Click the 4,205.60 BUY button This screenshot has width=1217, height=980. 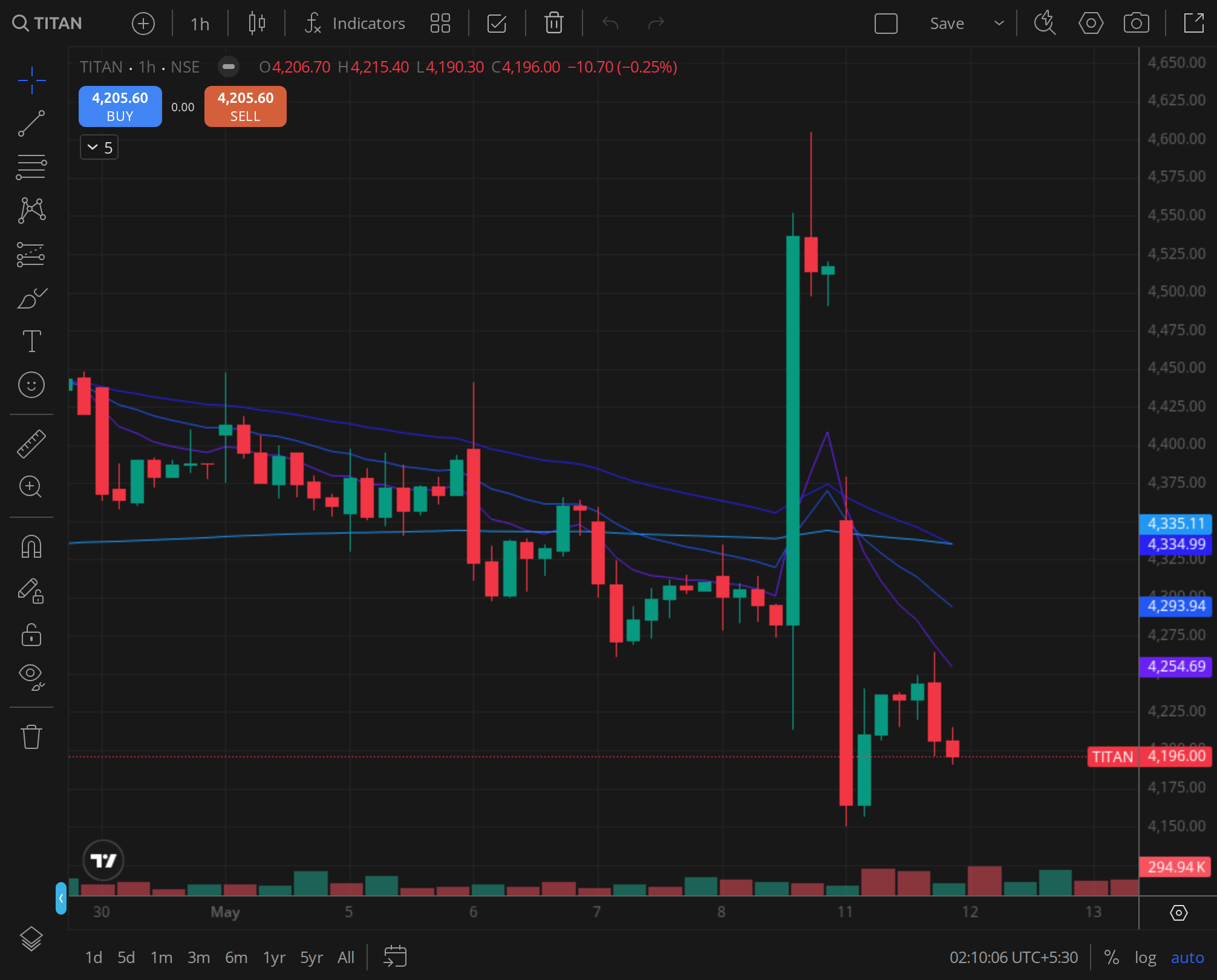coord(120,106)
